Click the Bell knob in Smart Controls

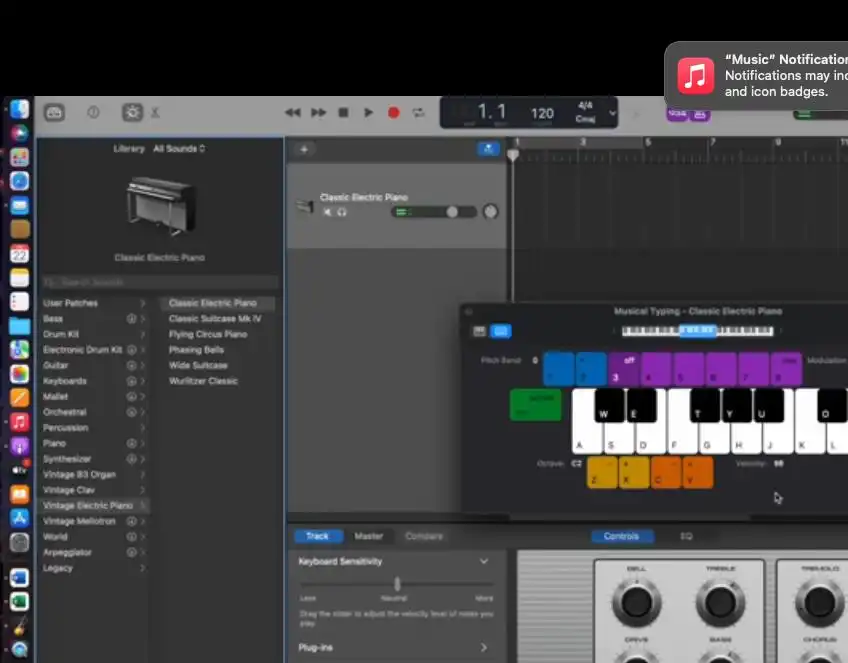point(636,602)
